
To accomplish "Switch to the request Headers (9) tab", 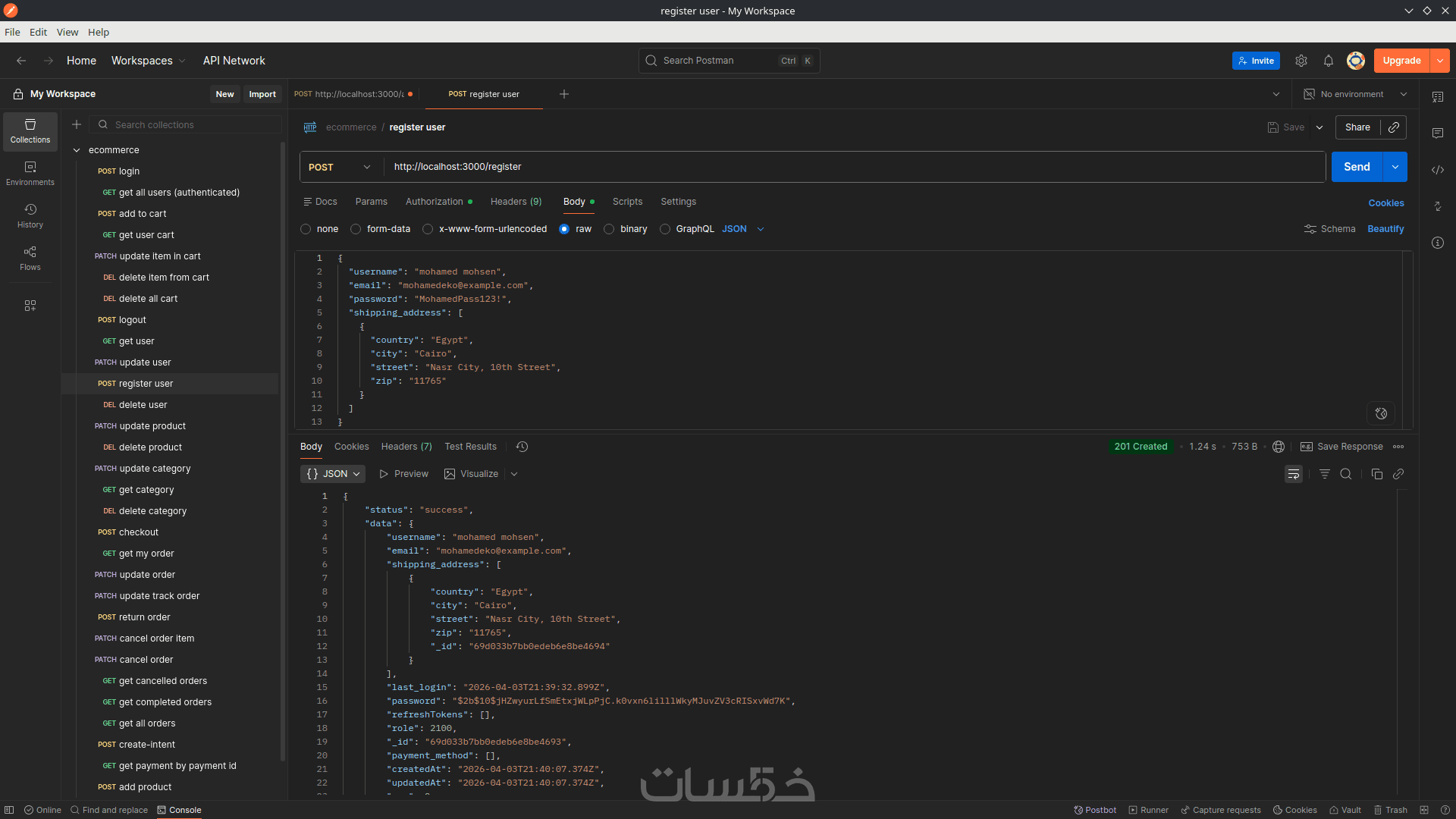I will coord(516,202).
